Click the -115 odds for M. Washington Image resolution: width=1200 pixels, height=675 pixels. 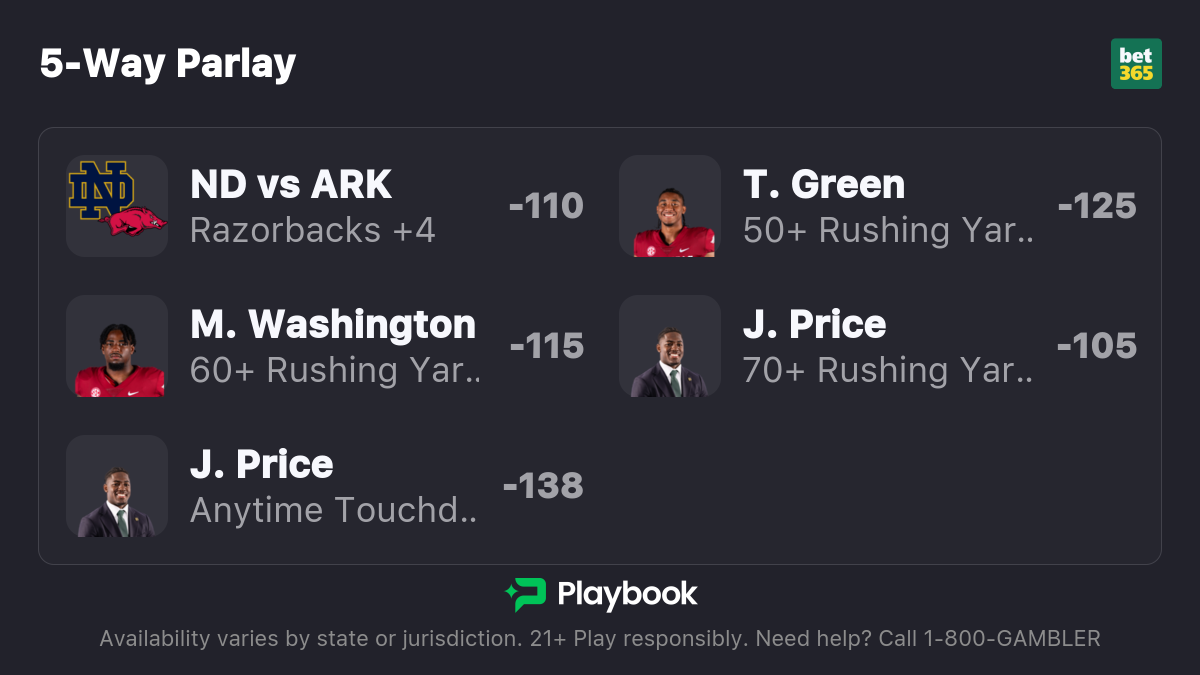(547, 346)
